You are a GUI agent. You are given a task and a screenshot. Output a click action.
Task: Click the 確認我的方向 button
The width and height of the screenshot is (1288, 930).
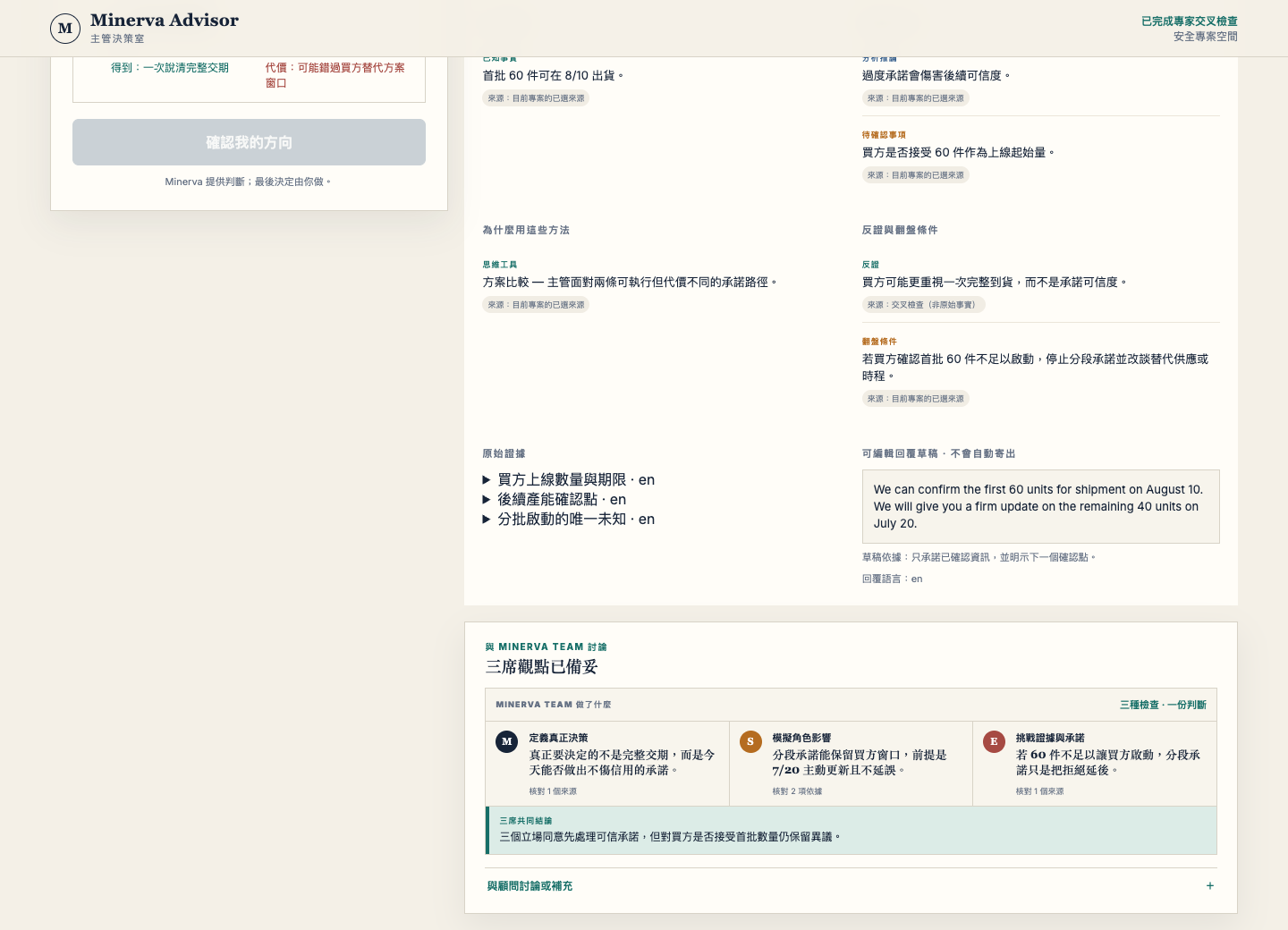point(249,142)
